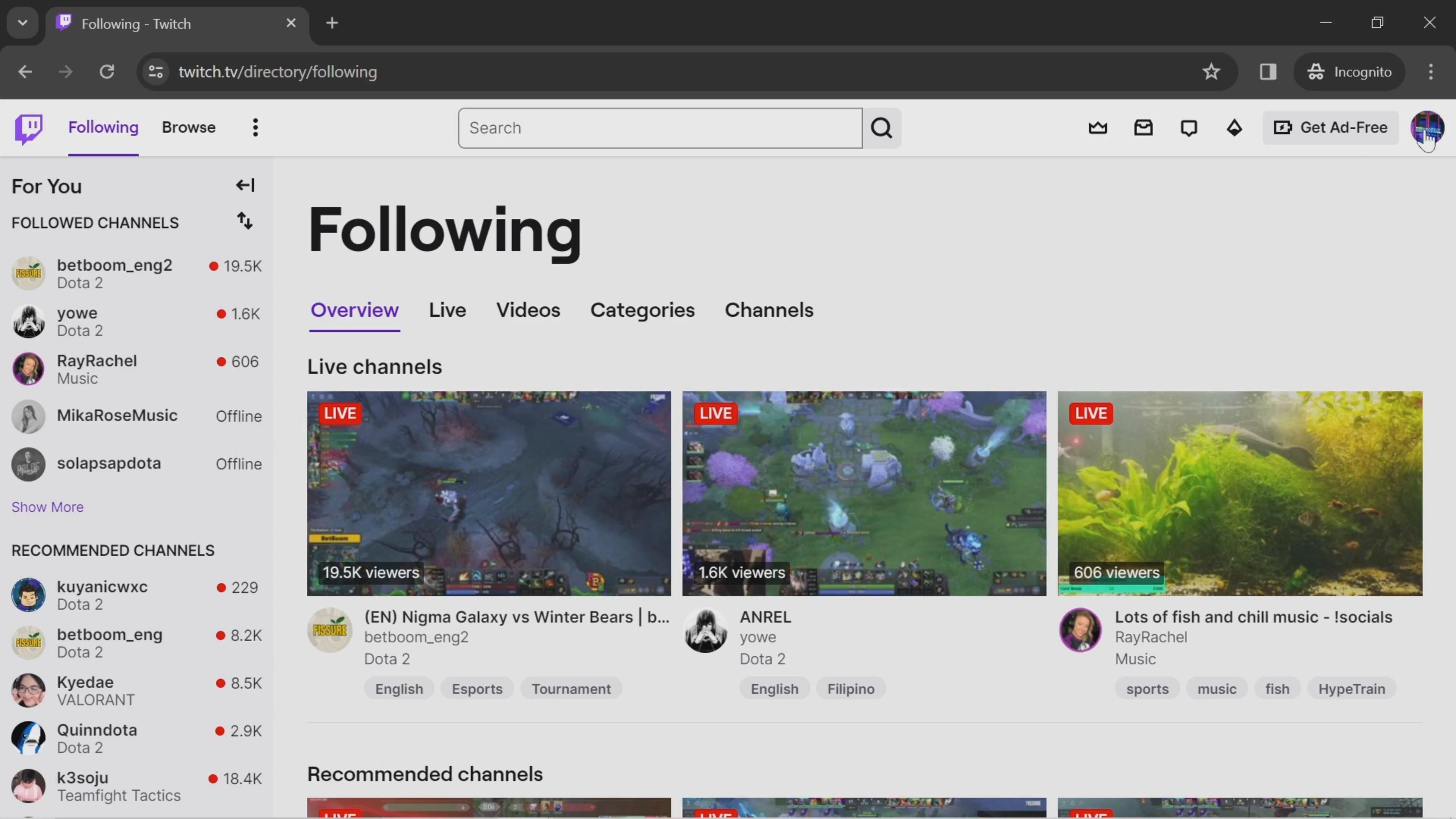Click the search magnifying glass button
The height and width of the screenshot is (819, 1456).
click(881, 128)
